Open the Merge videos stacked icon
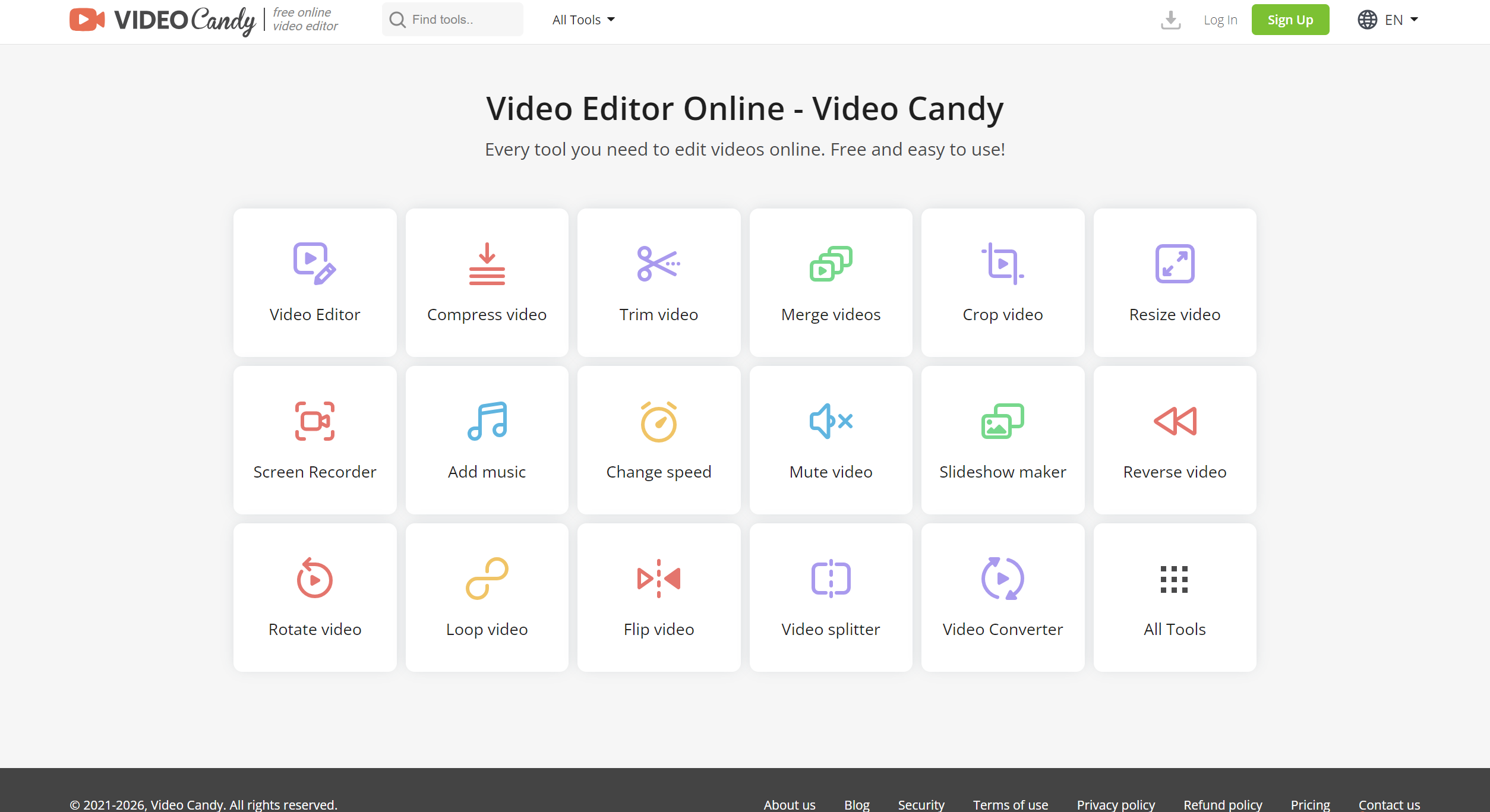 point(831,264)
